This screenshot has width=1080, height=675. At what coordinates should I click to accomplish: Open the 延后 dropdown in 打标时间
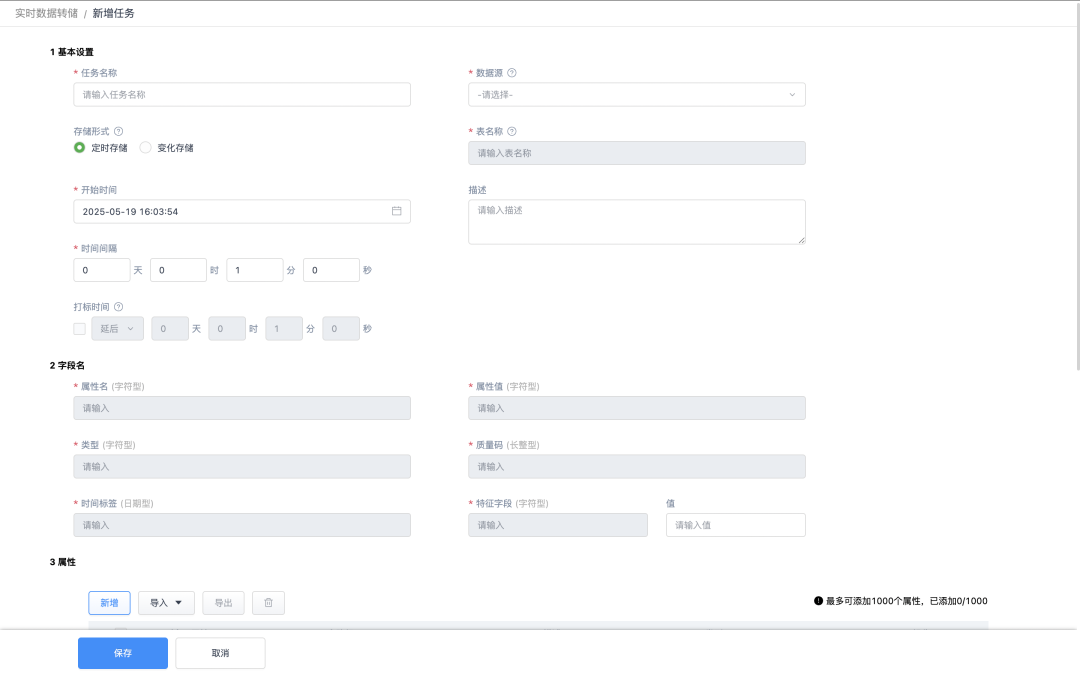pyautogui.click(x=118, y=329)
